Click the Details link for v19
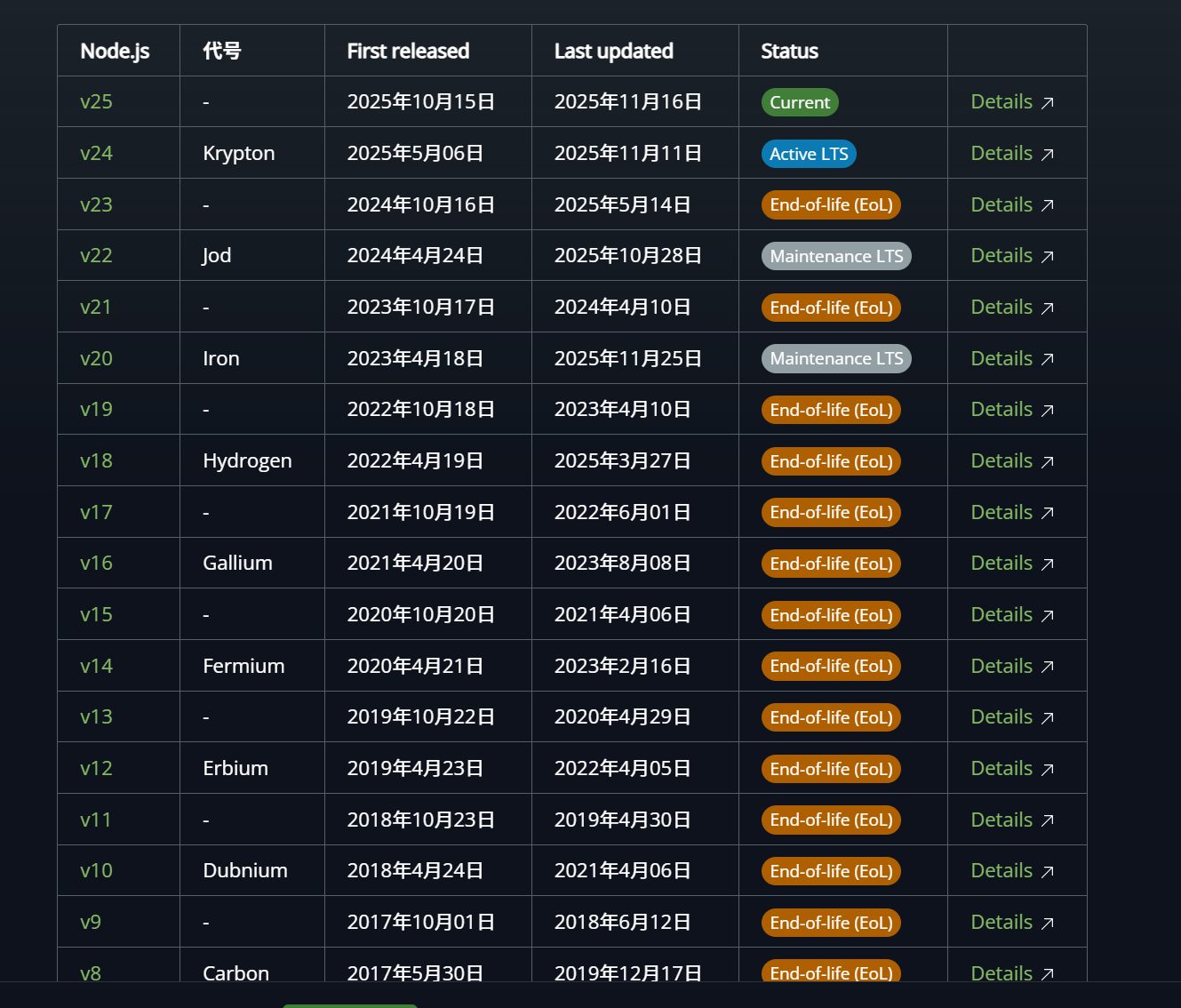 (x=1012, y=409)
